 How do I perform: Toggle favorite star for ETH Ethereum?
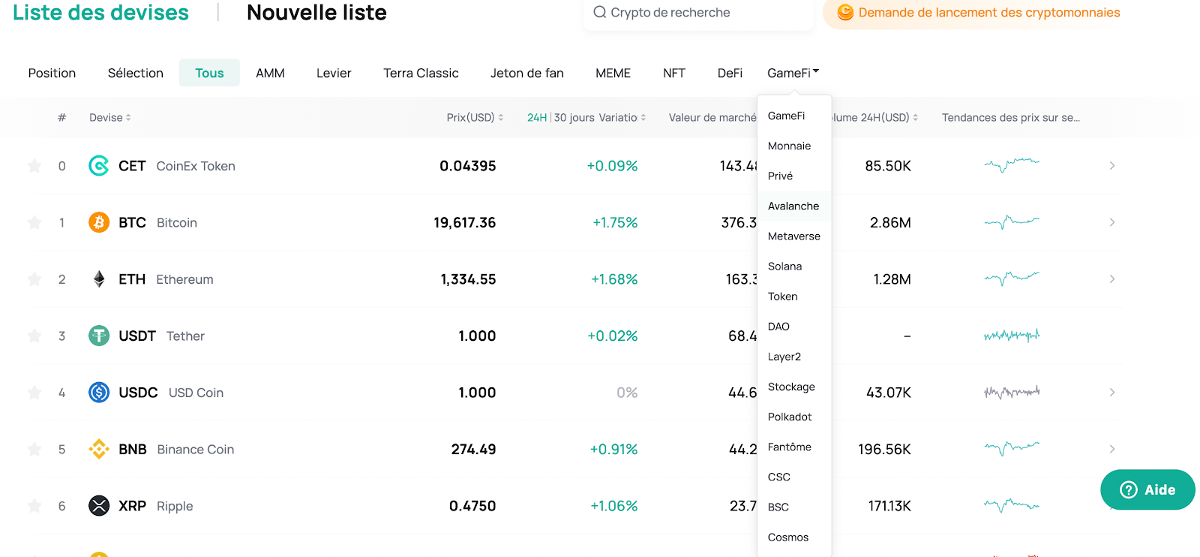34,279
